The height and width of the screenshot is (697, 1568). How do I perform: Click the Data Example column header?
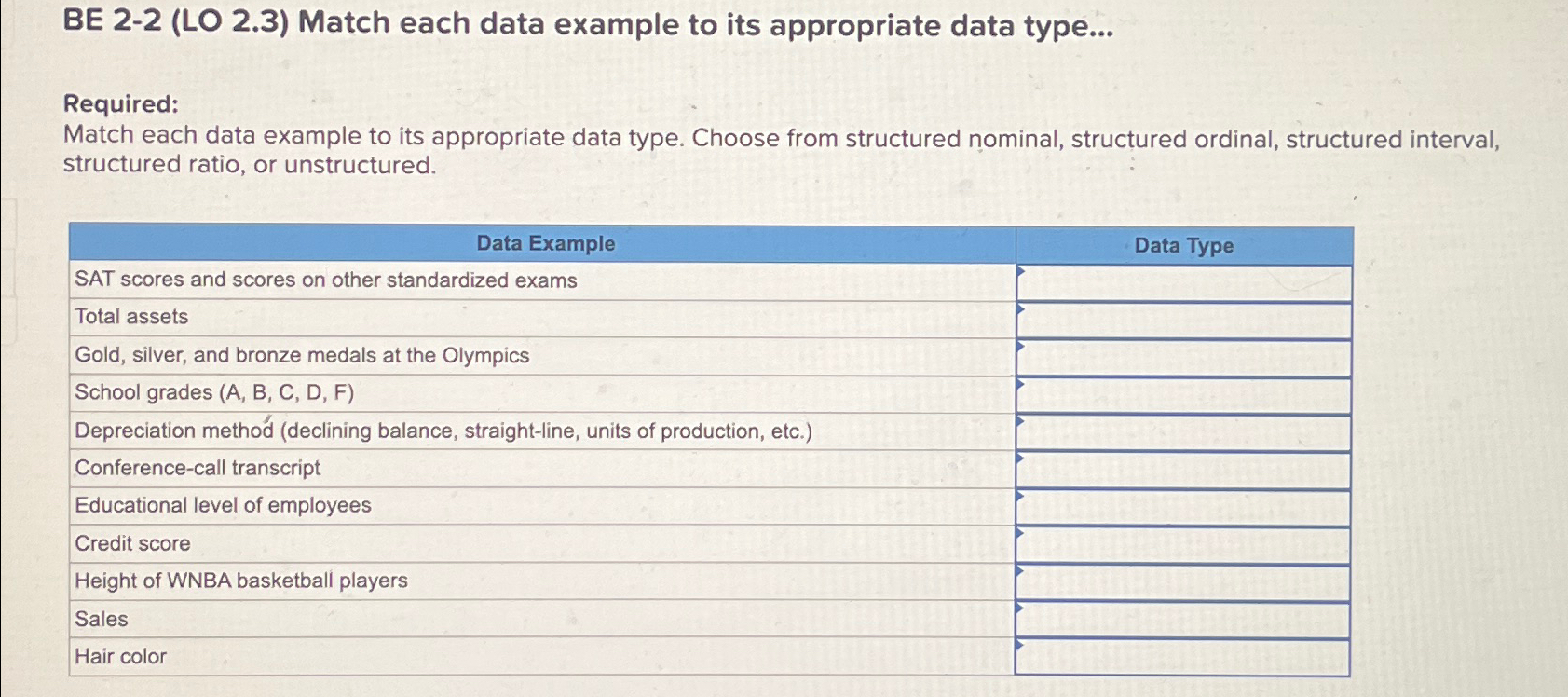[x=545, y=244]
